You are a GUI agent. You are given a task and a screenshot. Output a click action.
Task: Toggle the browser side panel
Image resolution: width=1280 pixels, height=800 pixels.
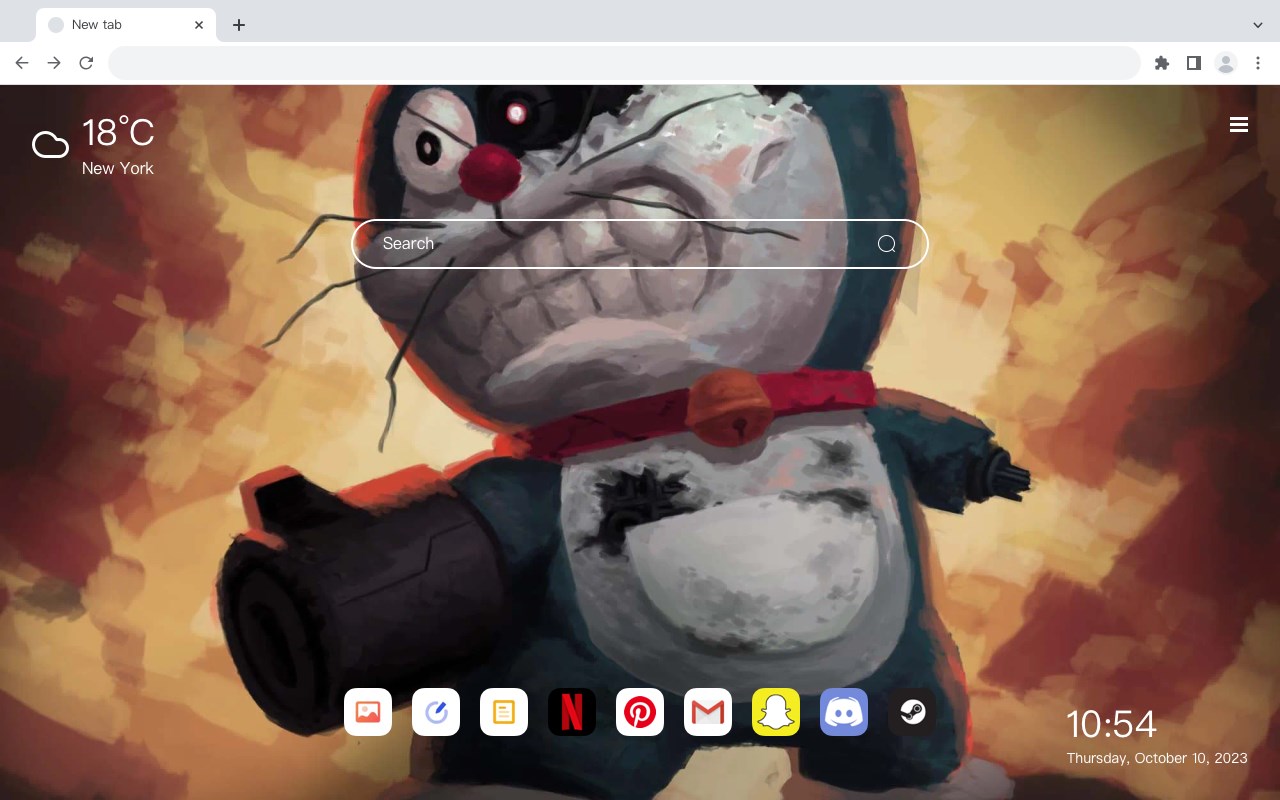[x=1193, y=63]
